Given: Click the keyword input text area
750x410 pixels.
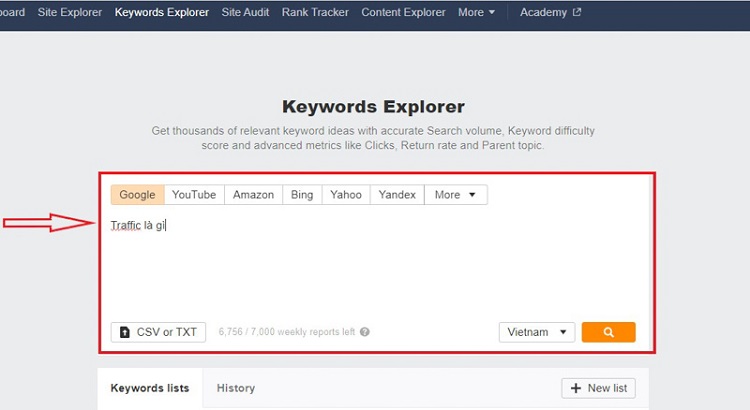Looking at the screenshot, I should click(x=375, y=263).
